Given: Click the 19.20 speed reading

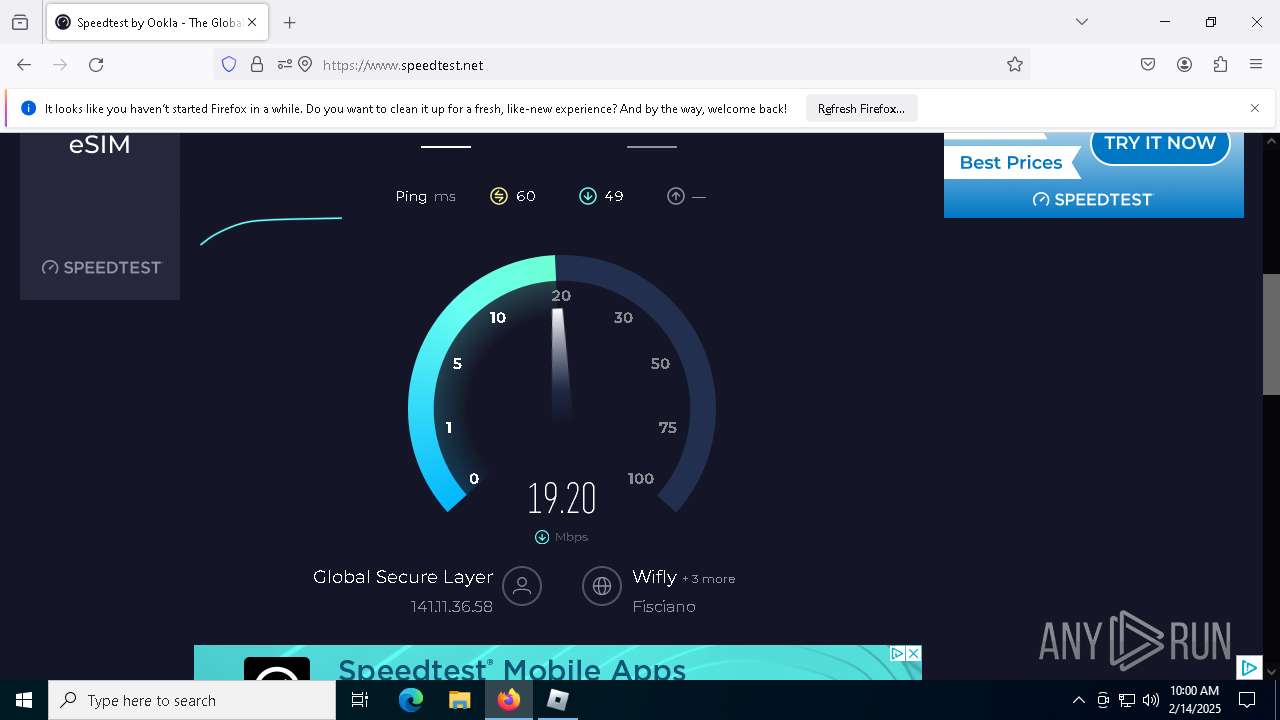Looking at the screenshot, I should [562, 497].
